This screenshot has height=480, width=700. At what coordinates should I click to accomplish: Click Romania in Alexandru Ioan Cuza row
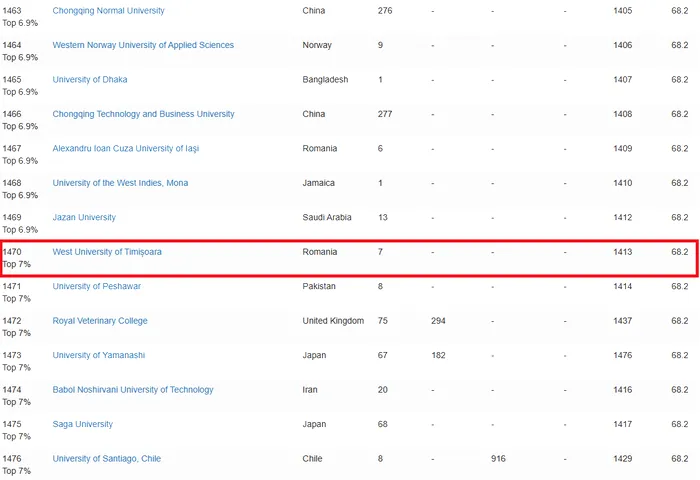click(x=320, y=148)
